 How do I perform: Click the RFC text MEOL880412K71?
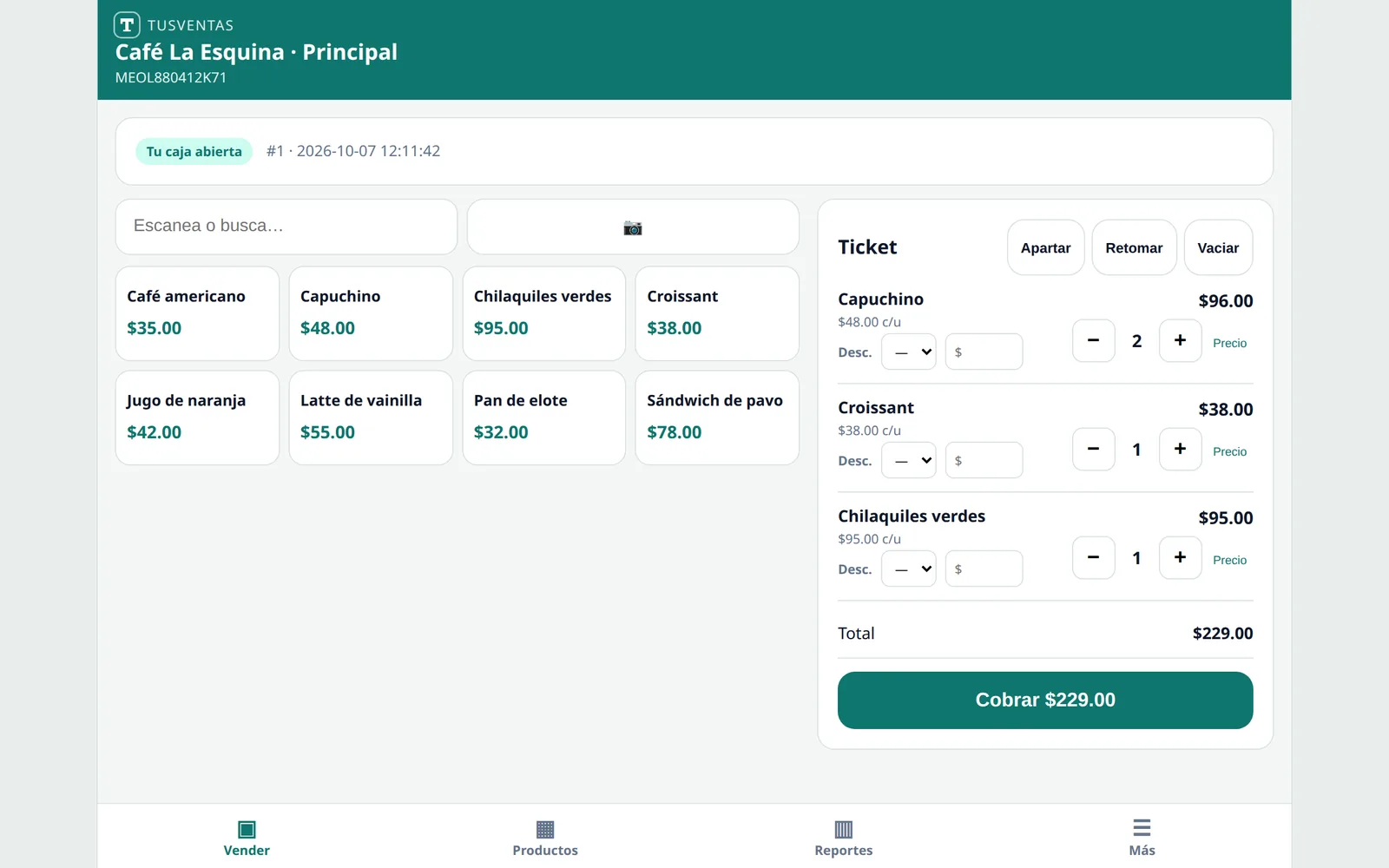point(171,77)
